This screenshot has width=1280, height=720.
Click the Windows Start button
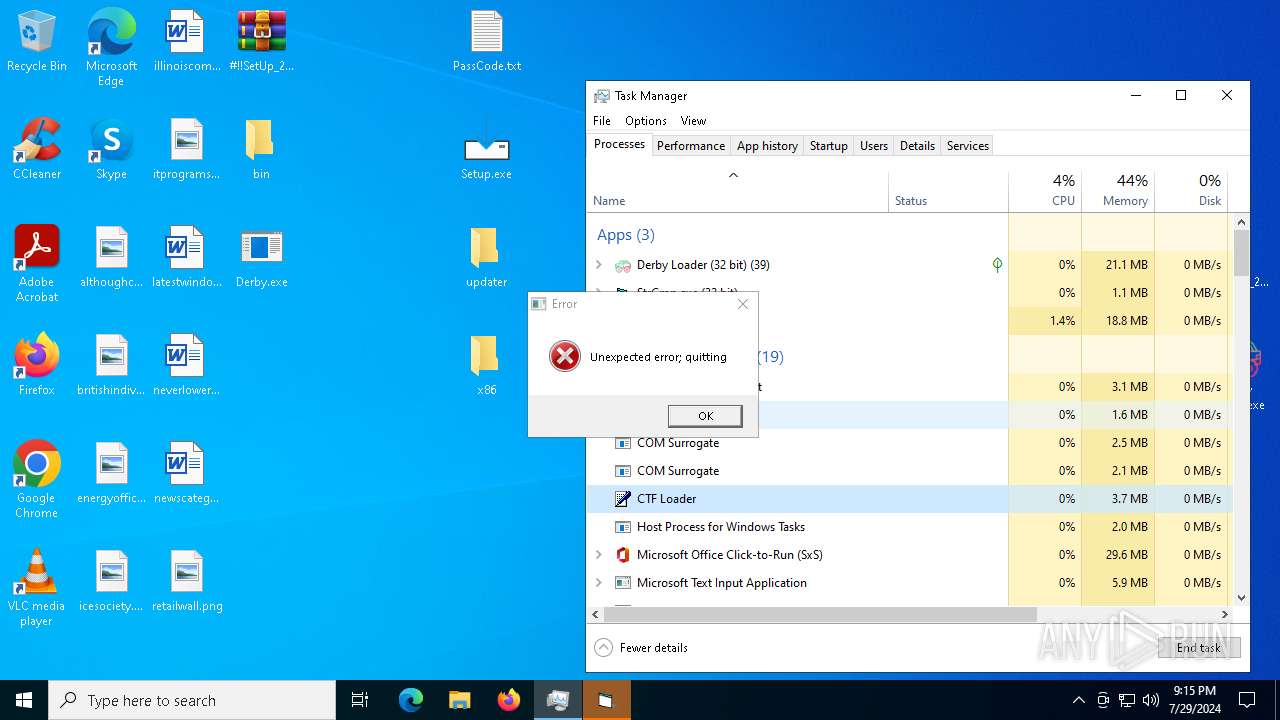tap(24, 700)
